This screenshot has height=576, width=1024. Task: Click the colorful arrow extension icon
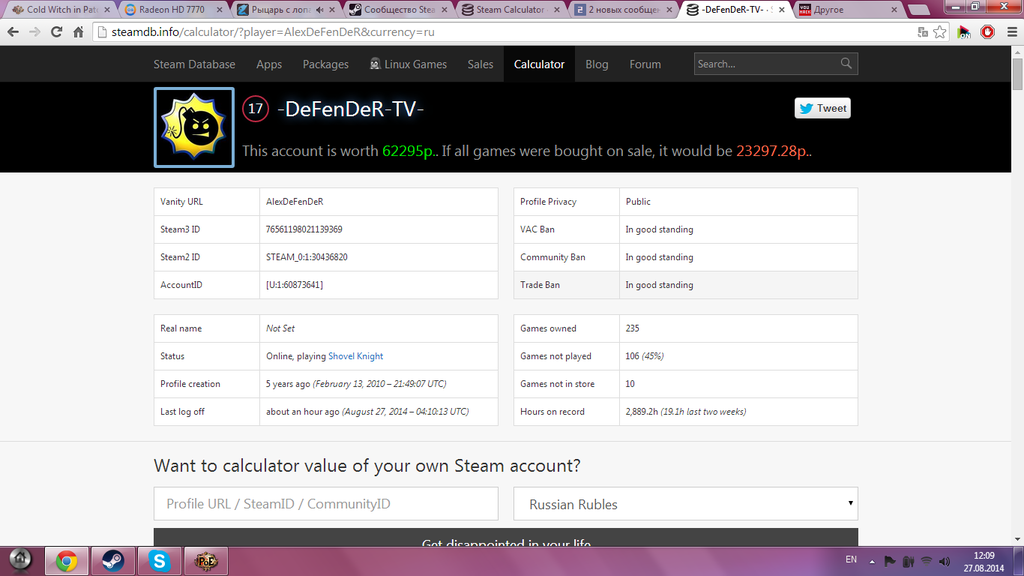tap(964, 32)
